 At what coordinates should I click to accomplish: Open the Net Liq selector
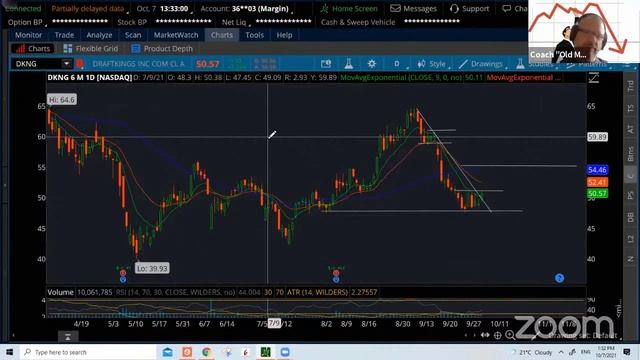click(x=236, y=22)
